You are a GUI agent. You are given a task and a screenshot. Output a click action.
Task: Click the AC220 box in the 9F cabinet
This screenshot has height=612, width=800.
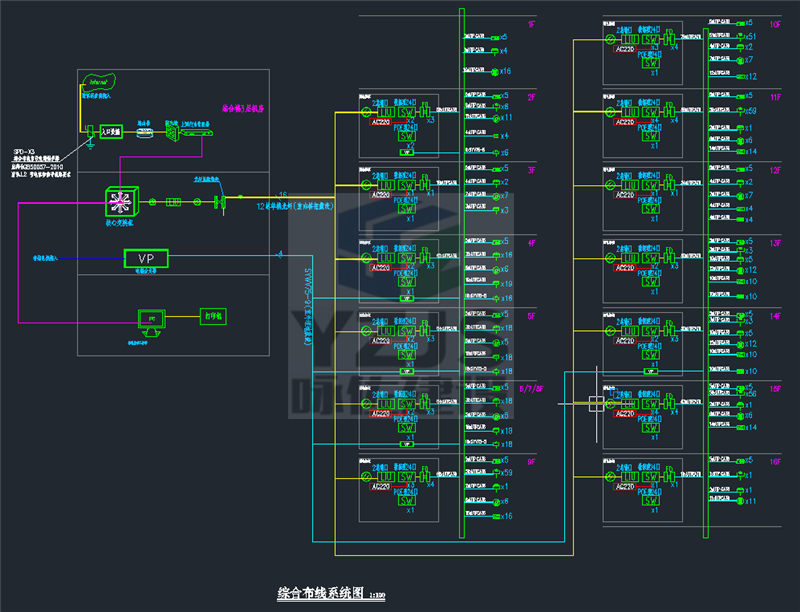[x=381, y=487]
